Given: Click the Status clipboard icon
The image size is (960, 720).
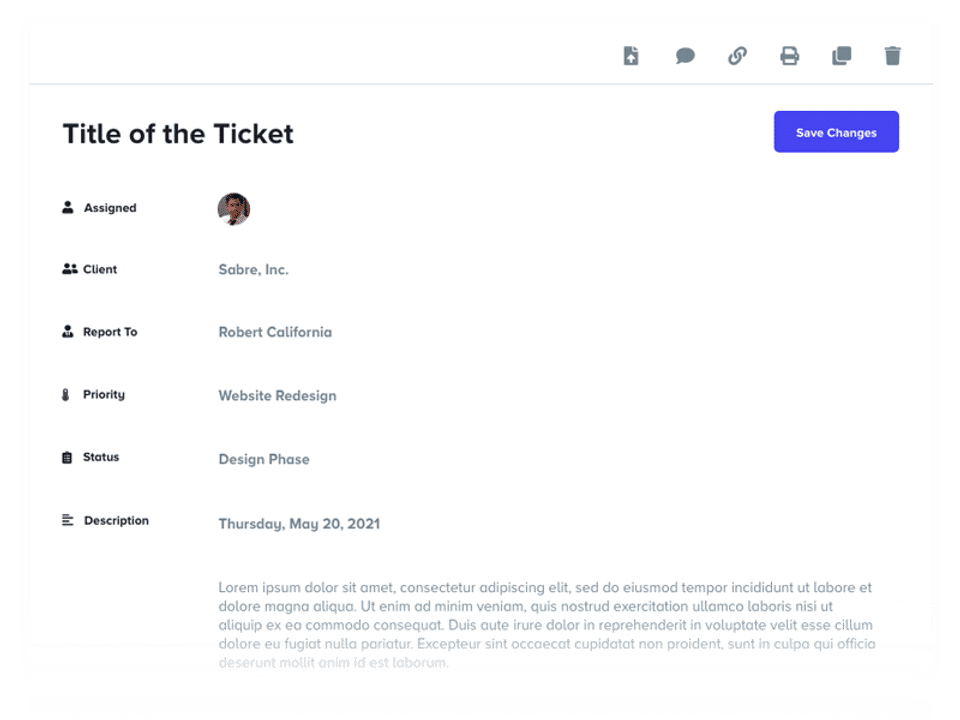Looking at the screenshot, I should click(x=67, y=457).
